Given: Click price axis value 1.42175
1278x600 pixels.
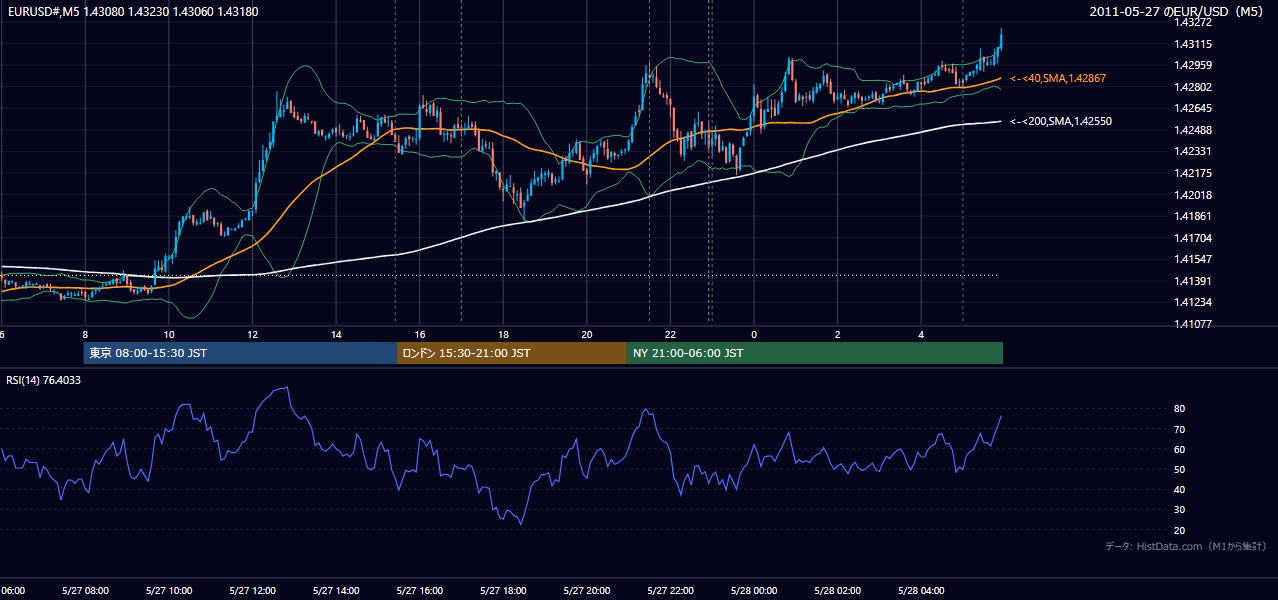Looking at the screenshot, I should (1193, 173).
